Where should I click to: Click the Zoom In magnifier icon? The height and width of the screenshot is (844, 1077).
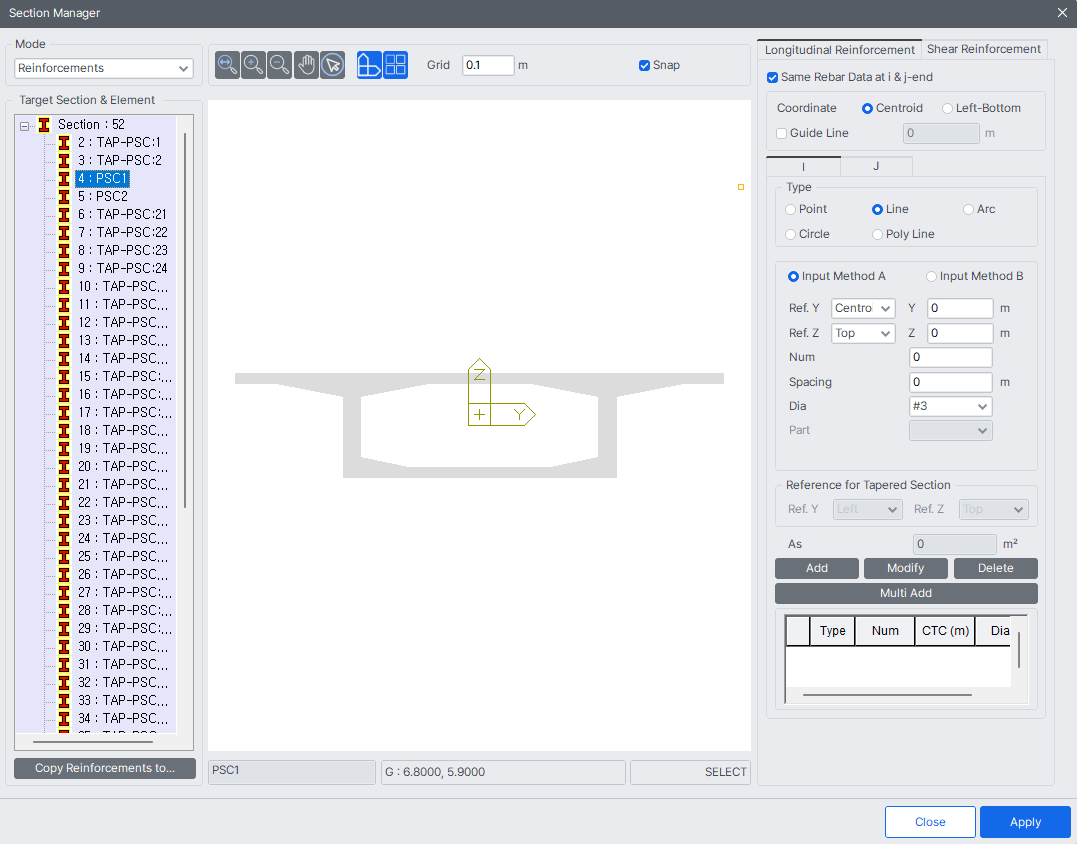click(x=253, y=65)
